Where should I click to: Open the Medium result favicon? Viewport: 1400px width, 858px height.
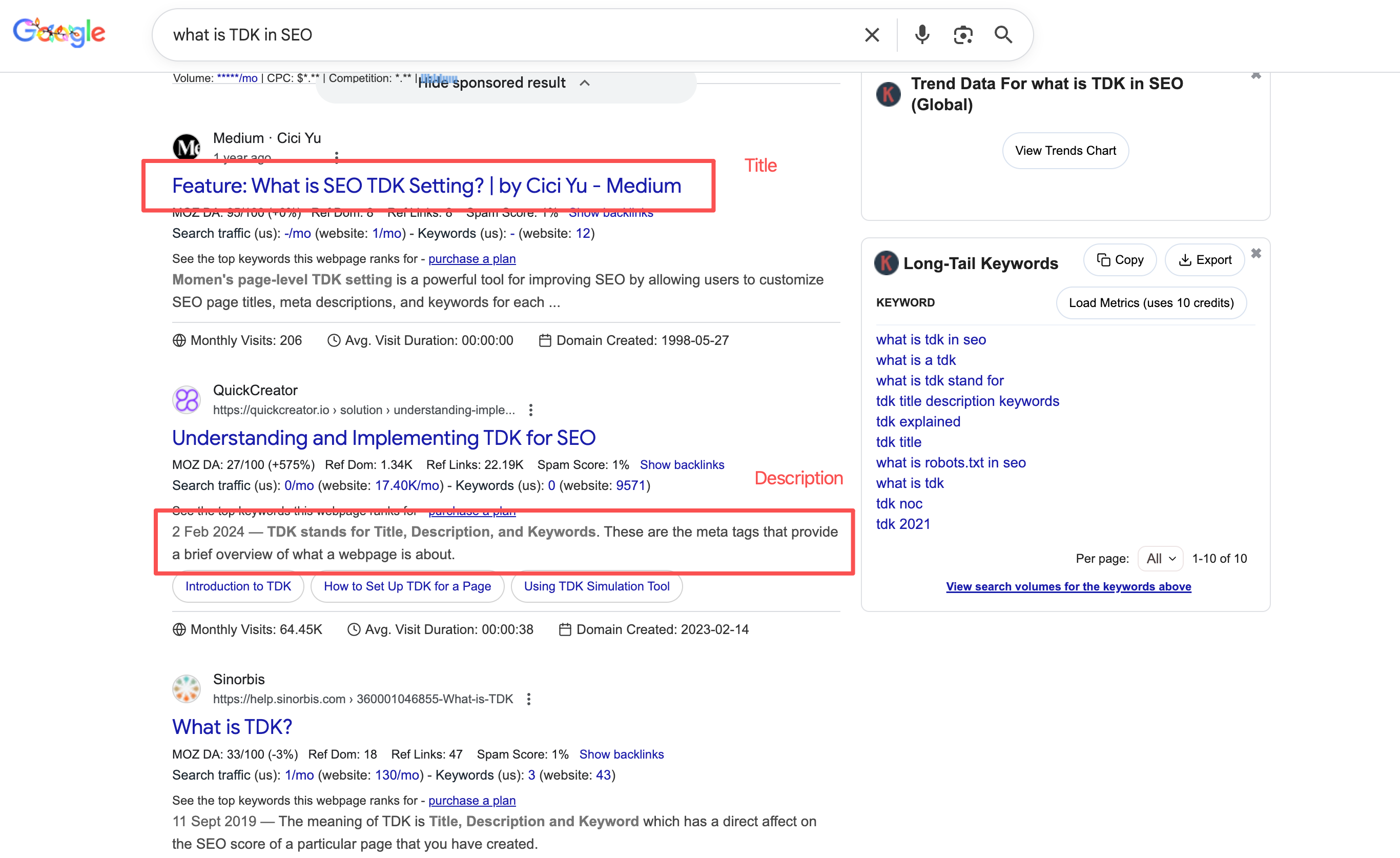click(187, 147)
